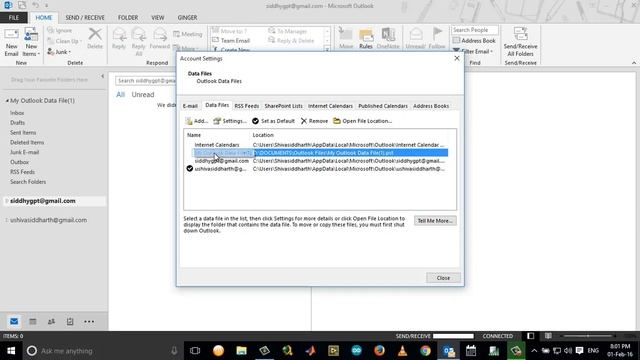This screenshot has height=360, width=640.
Task: Open the GINGER ribbon tab
Action: pos(187,18)
